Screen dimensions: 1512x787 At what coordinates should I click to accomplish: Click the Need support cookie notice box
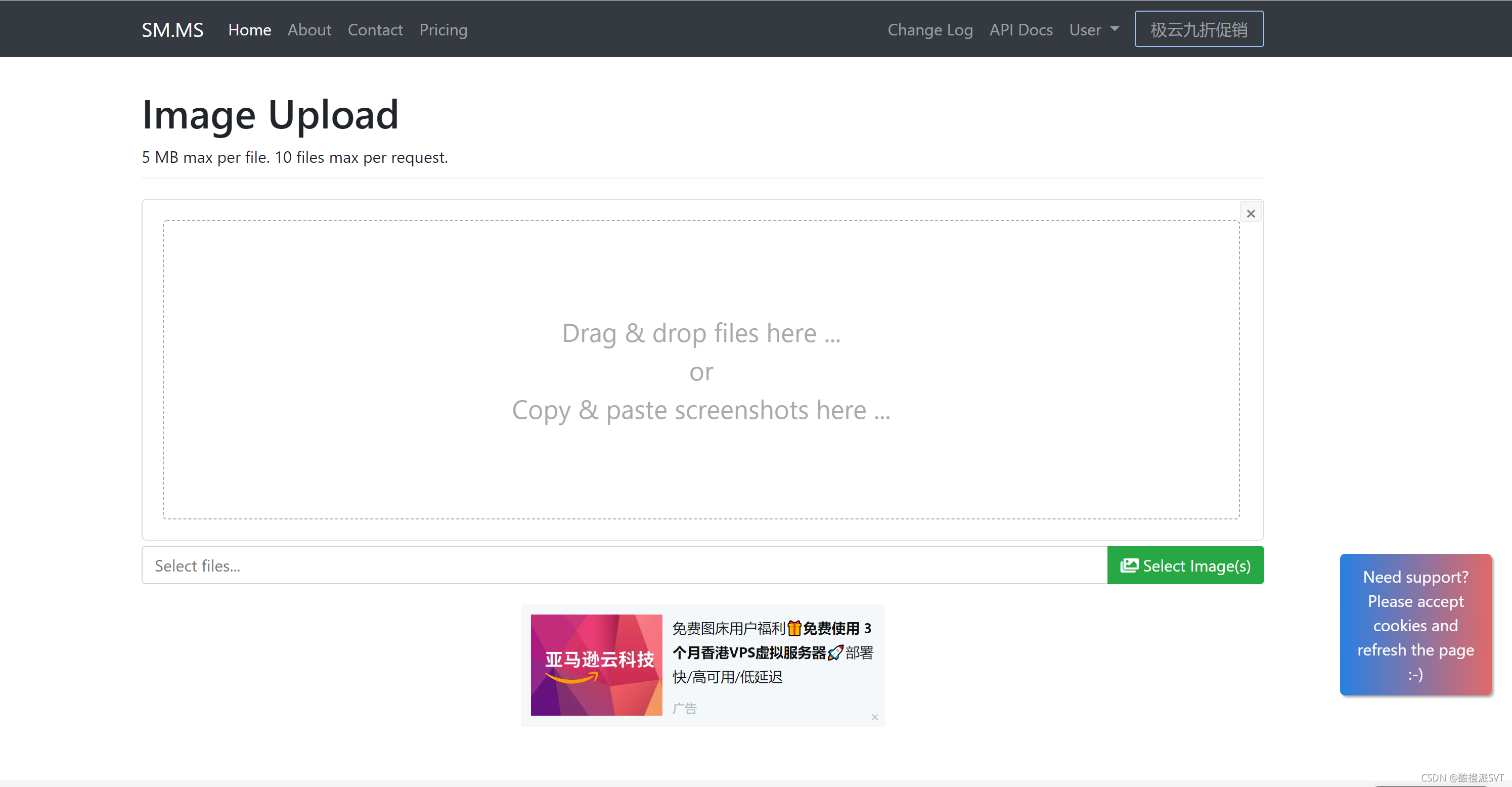1415,625
